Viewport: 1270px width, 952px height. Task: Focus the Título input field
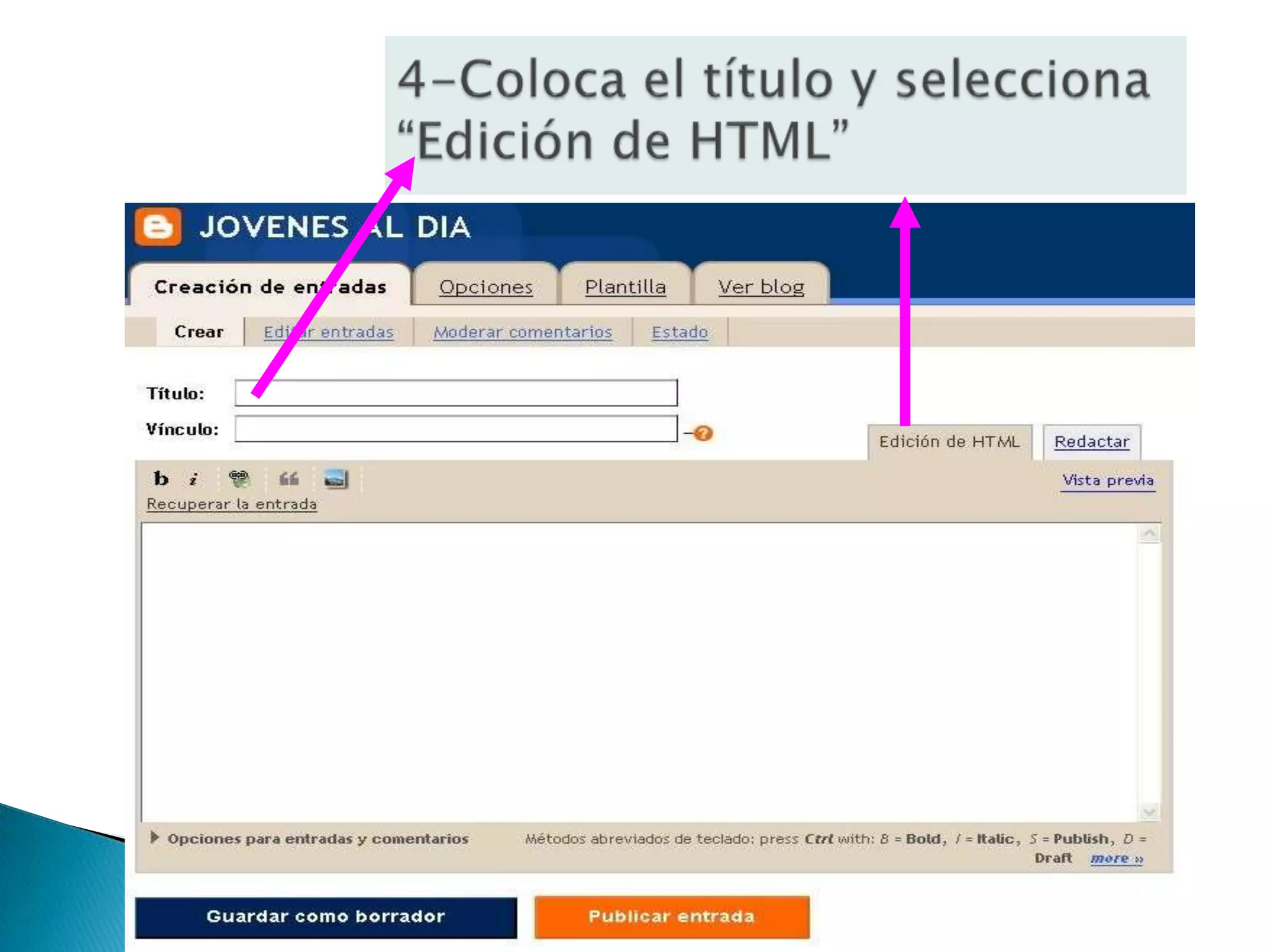tap(456, 393)
